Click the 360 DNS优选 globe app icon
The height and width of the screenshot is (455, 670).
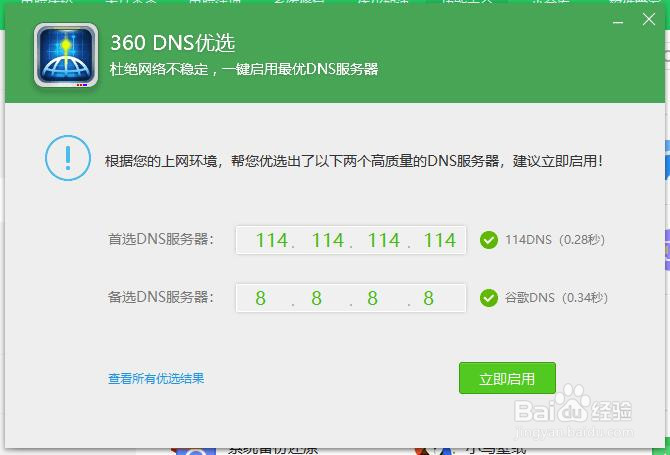(66, 55)
